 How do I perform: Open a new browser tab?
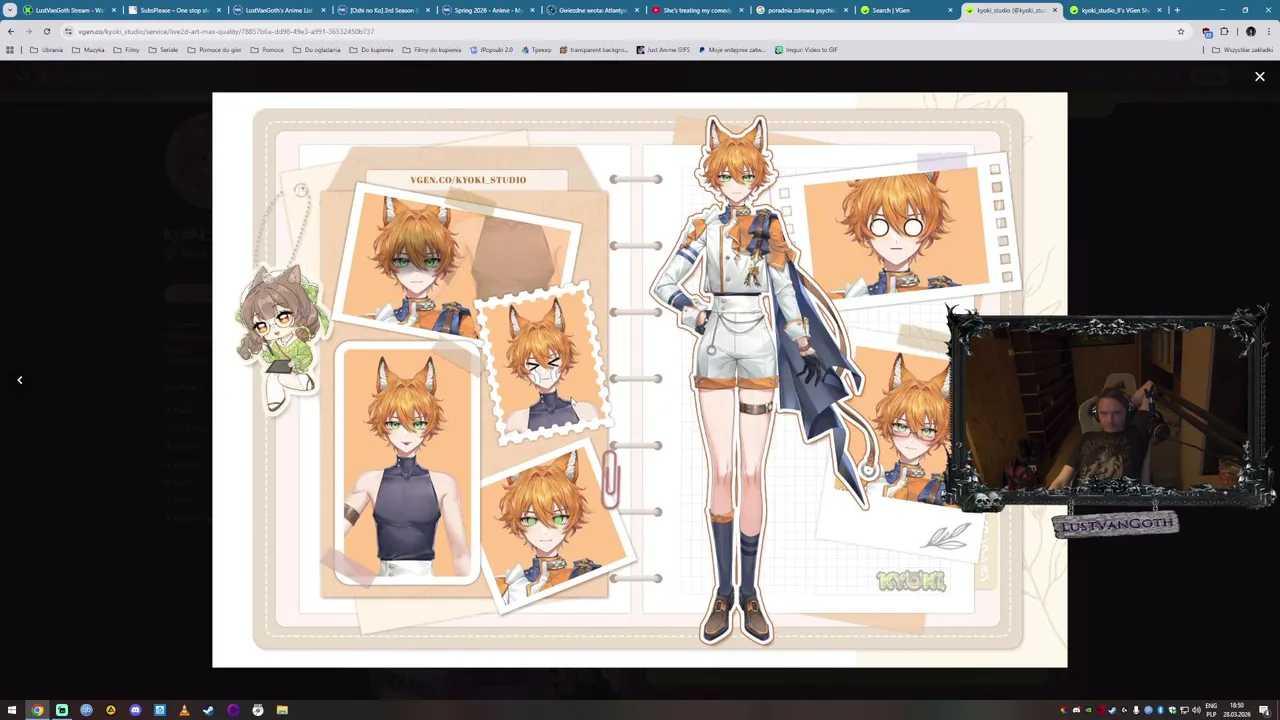1177,10
